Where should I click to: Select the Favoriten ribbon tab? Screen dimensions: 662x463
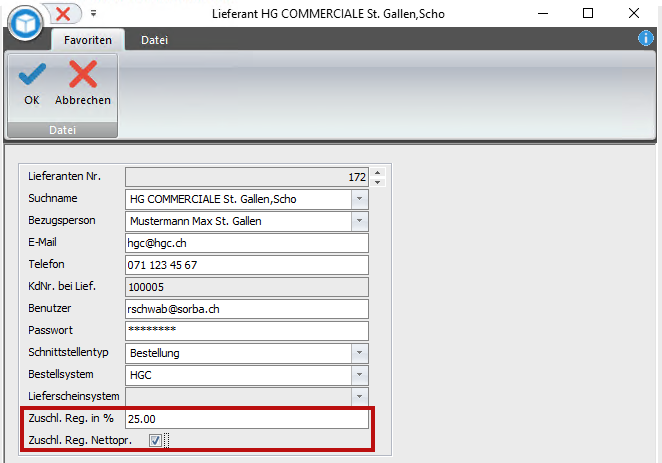point(88,40)
